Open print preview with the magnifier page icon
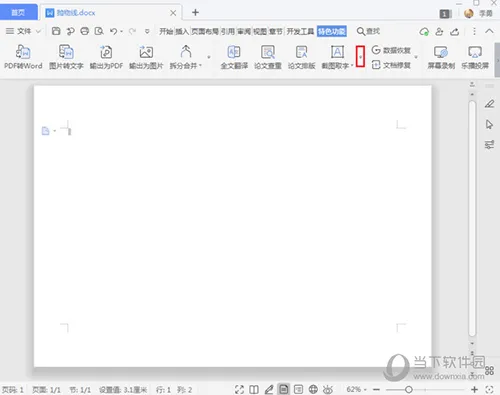The width and height of the screenshot is (500, 395). [x=99, y=31]
